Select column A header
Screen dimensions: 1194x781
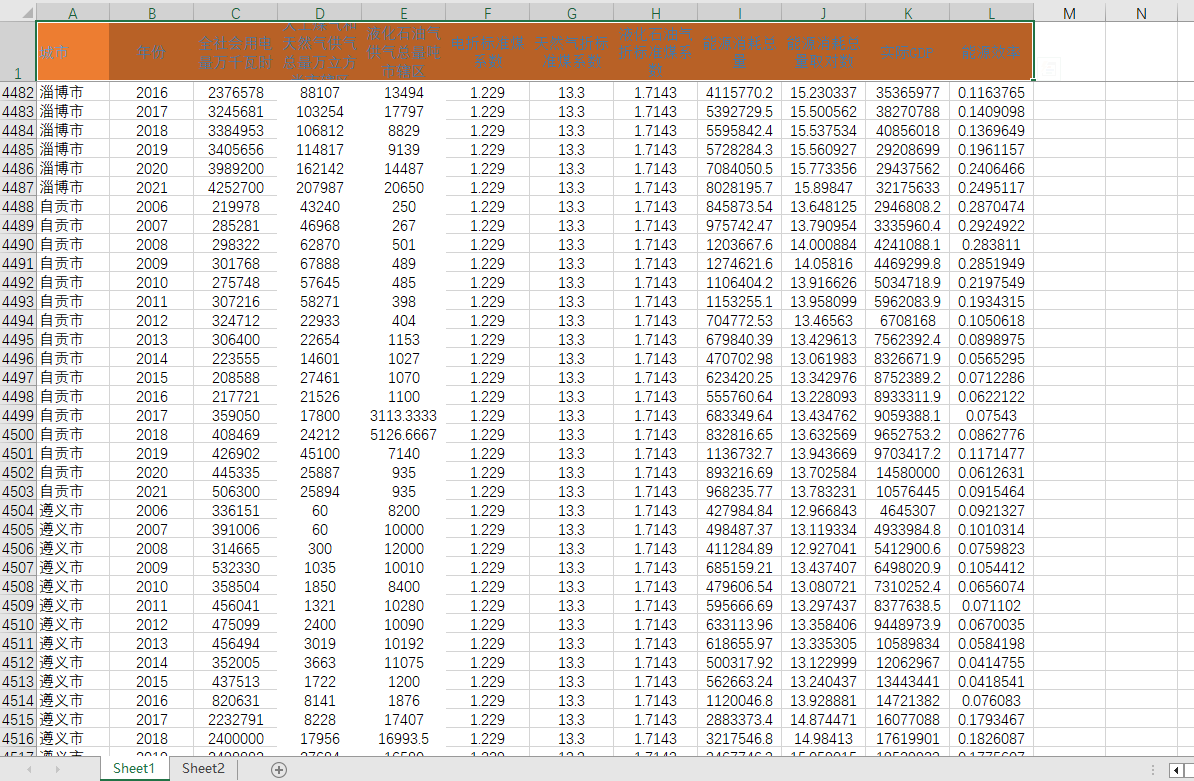click(72, 13)
